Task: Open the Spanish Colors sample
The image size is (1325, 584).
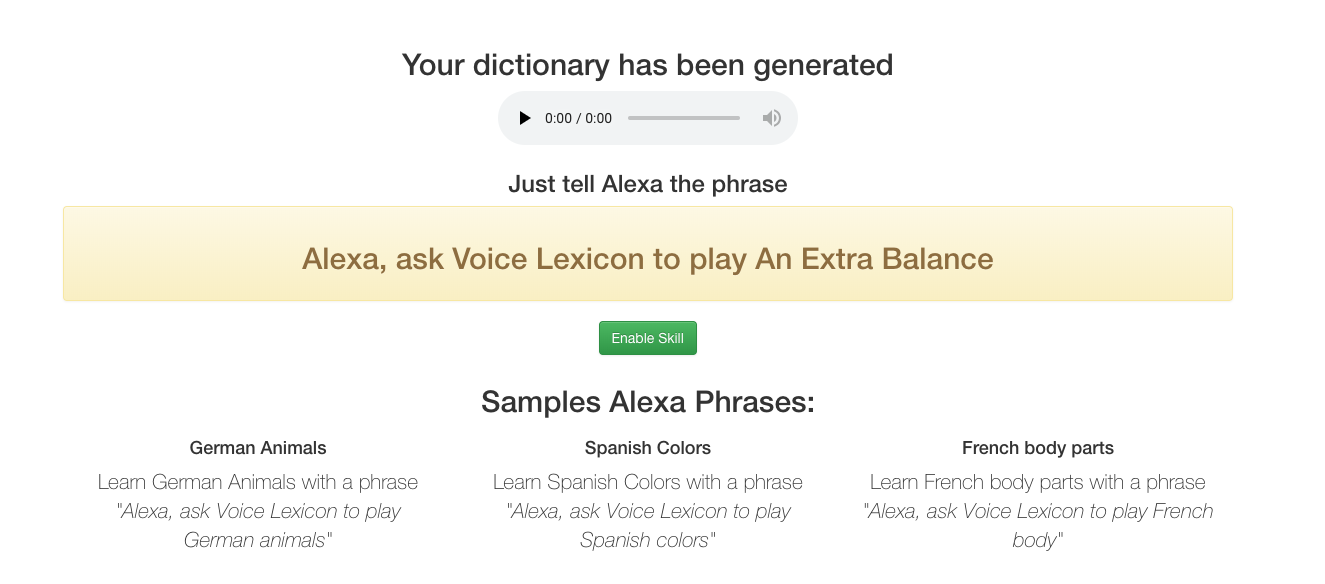Action: (647, 448)
